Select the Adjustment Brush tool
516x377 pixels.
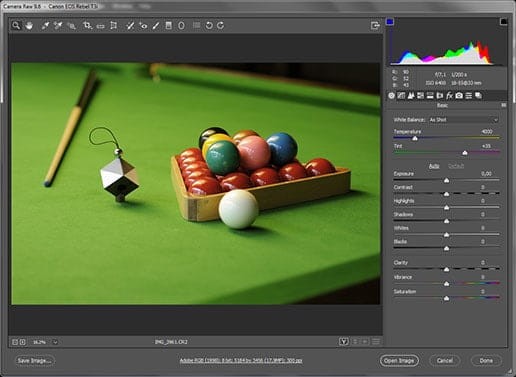coord(156,25)
